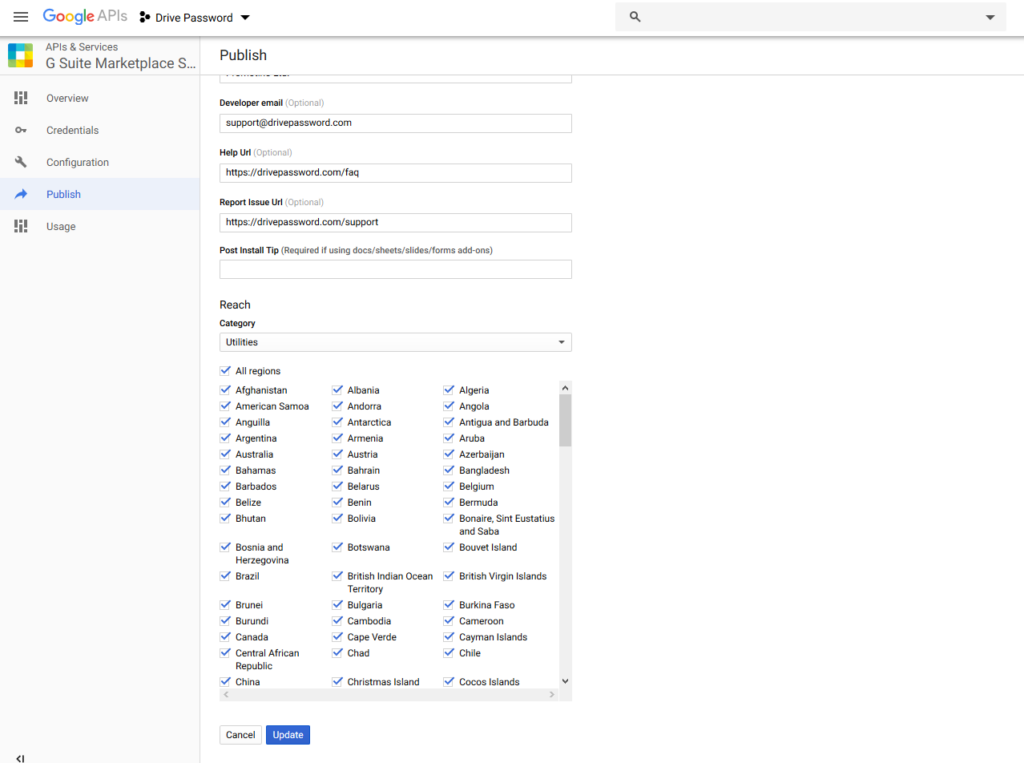Toggle the Antarctica checkbox
This screenshot has height=763, width=1024.
click(x=337, y=422)
